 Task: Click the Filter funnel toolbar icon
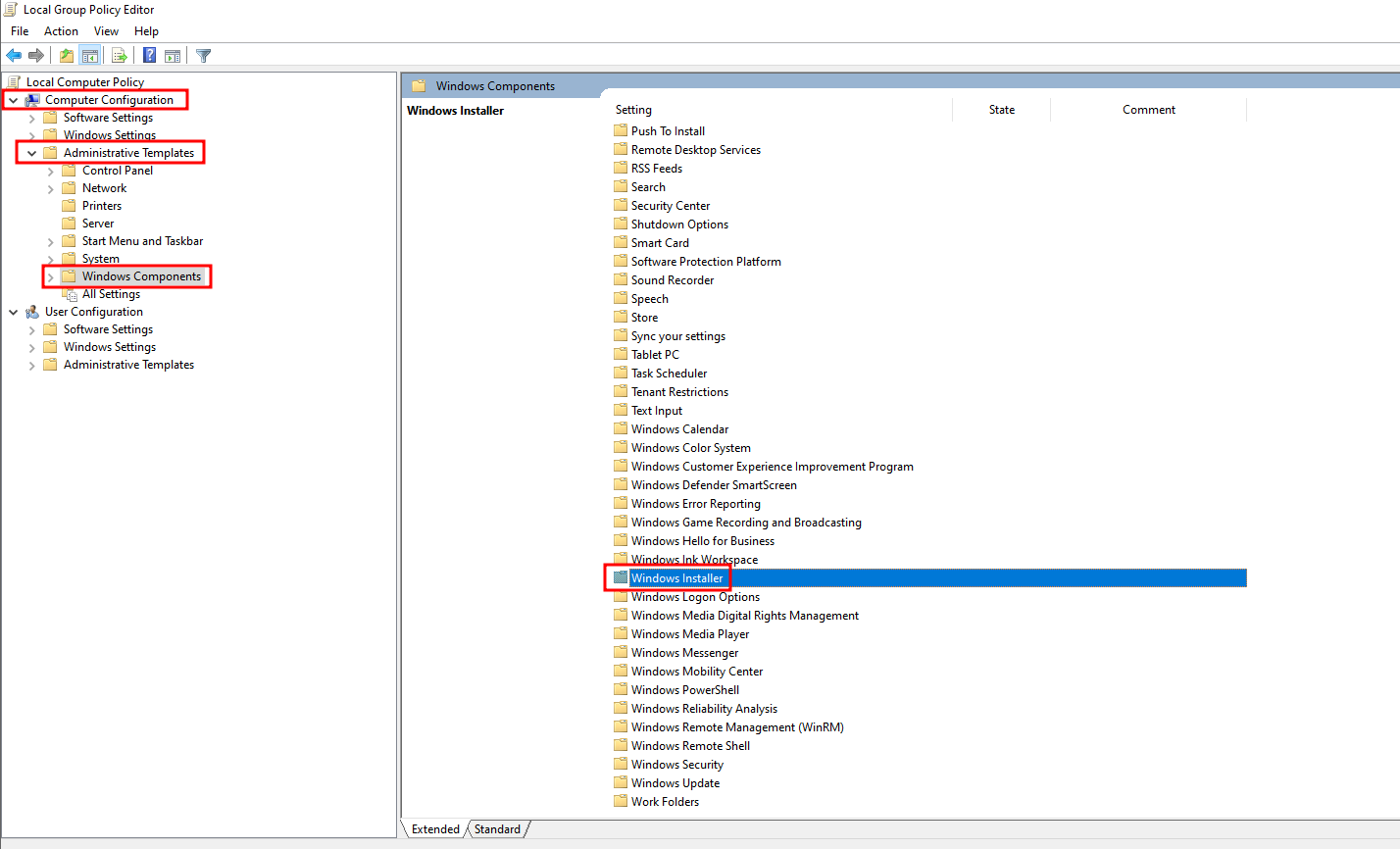(203, 56)
